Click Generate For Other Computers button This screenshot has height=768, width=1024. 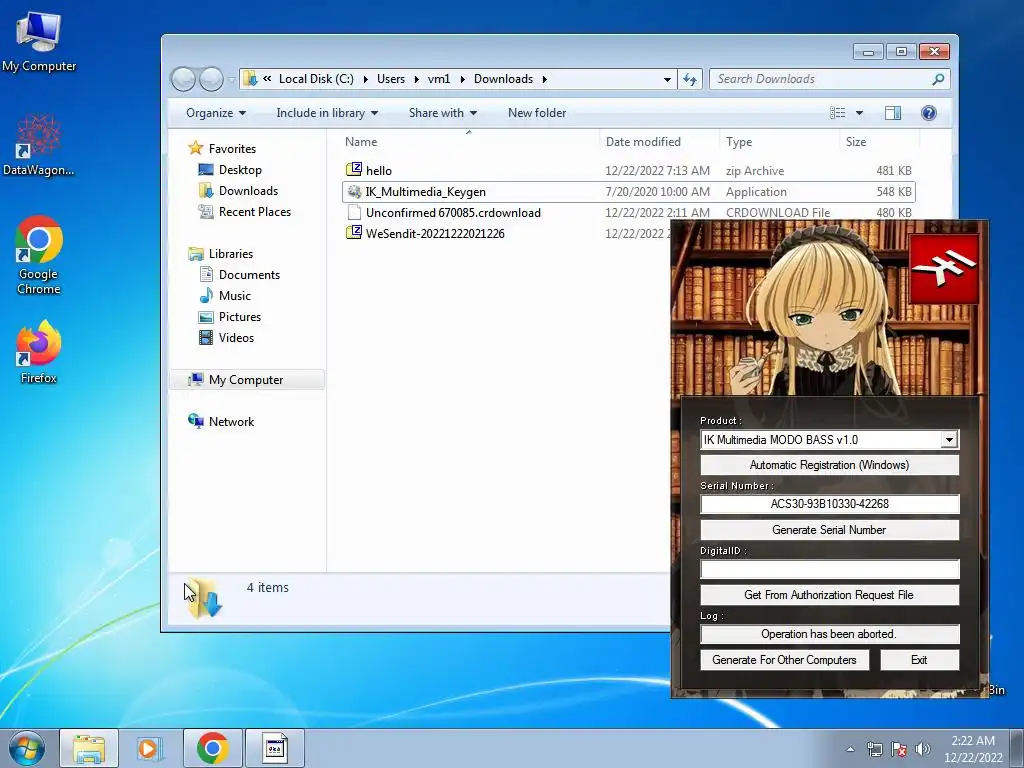click(784, 660)
